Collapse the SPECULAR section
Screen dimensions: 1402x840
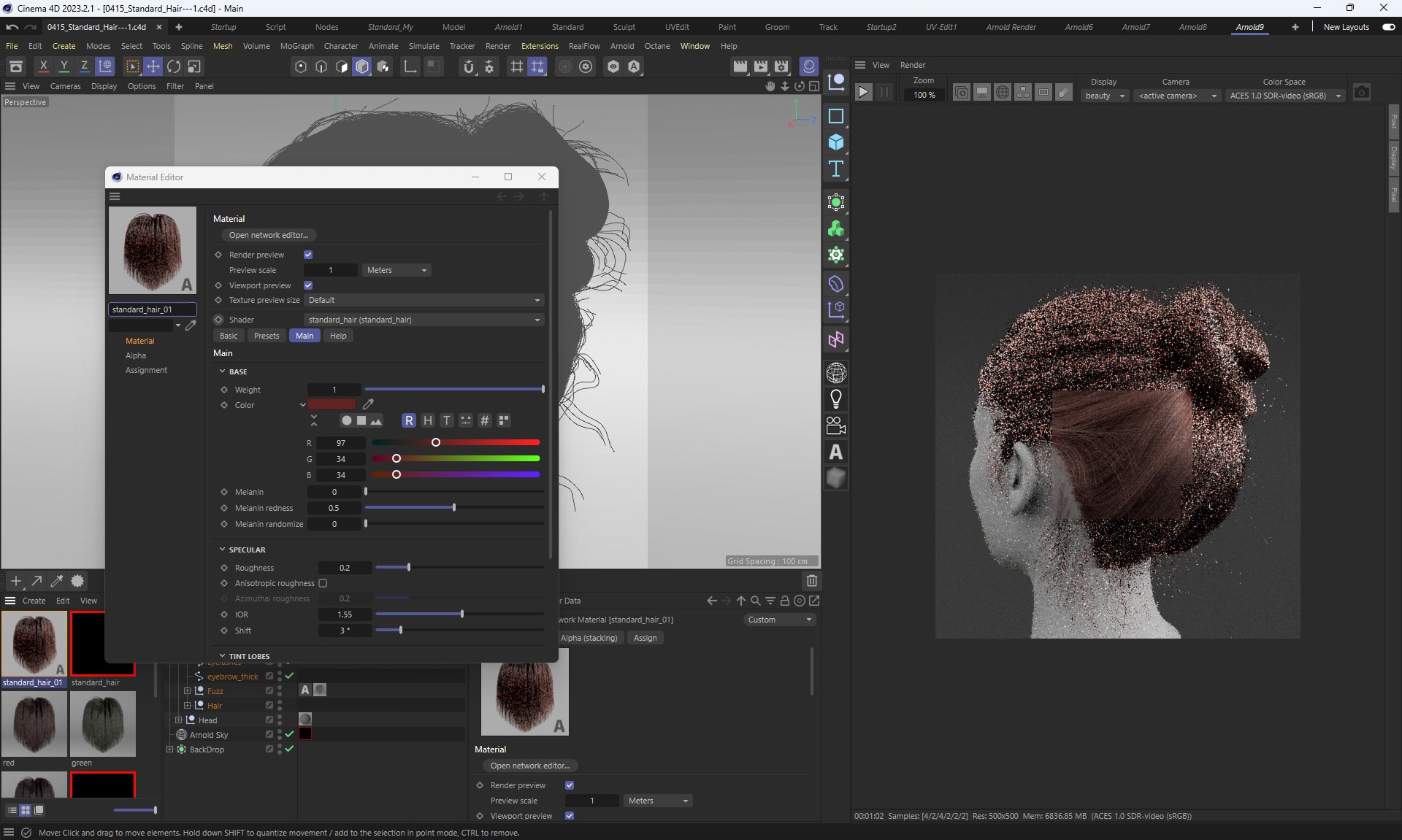(x=223, y=550)
